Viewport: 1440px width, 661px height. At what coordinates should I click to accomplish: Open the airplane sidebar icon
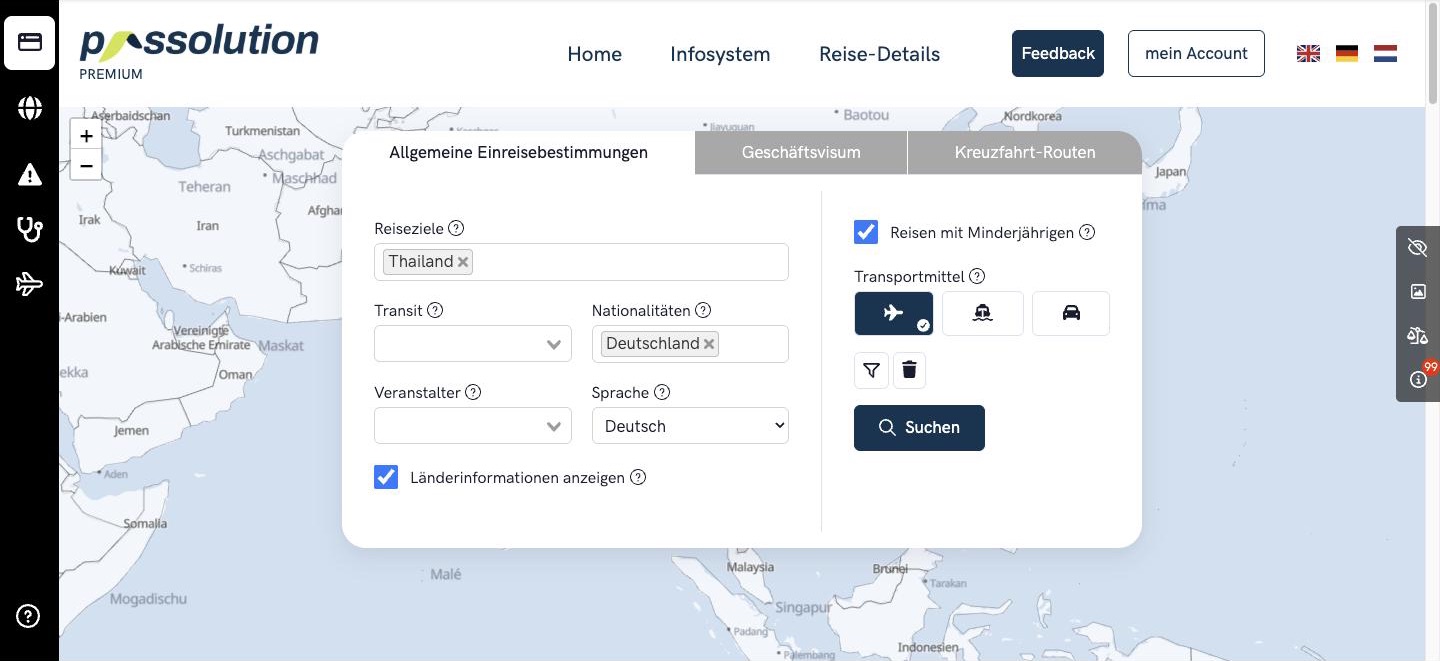coord(29,285)
